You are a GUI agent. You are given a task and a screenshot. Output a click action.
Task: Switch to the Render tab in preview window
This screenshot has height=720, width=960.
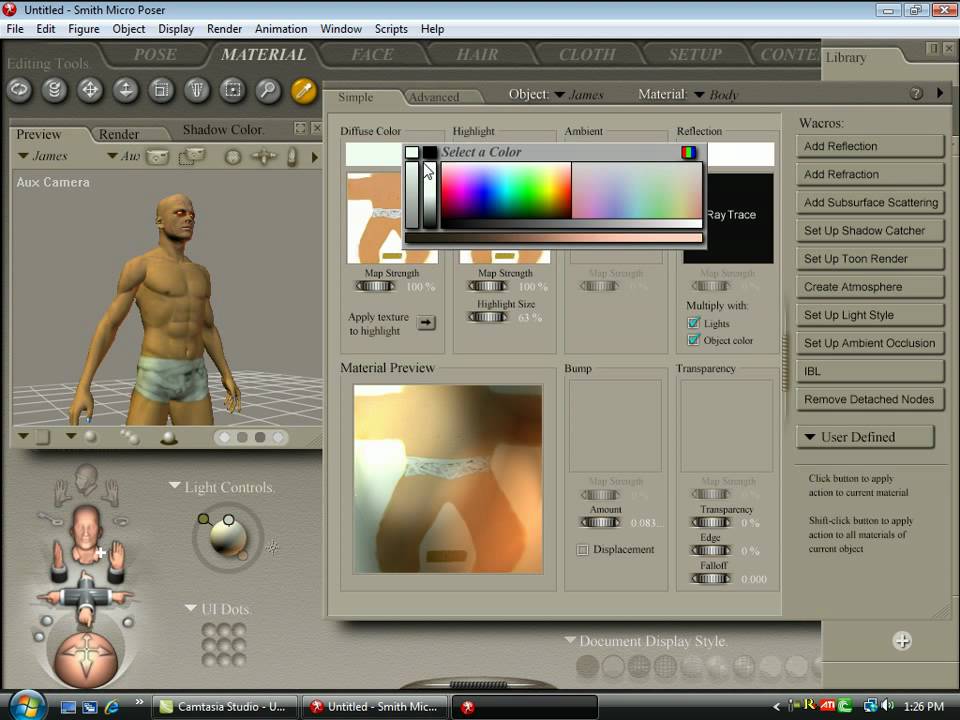119,134
